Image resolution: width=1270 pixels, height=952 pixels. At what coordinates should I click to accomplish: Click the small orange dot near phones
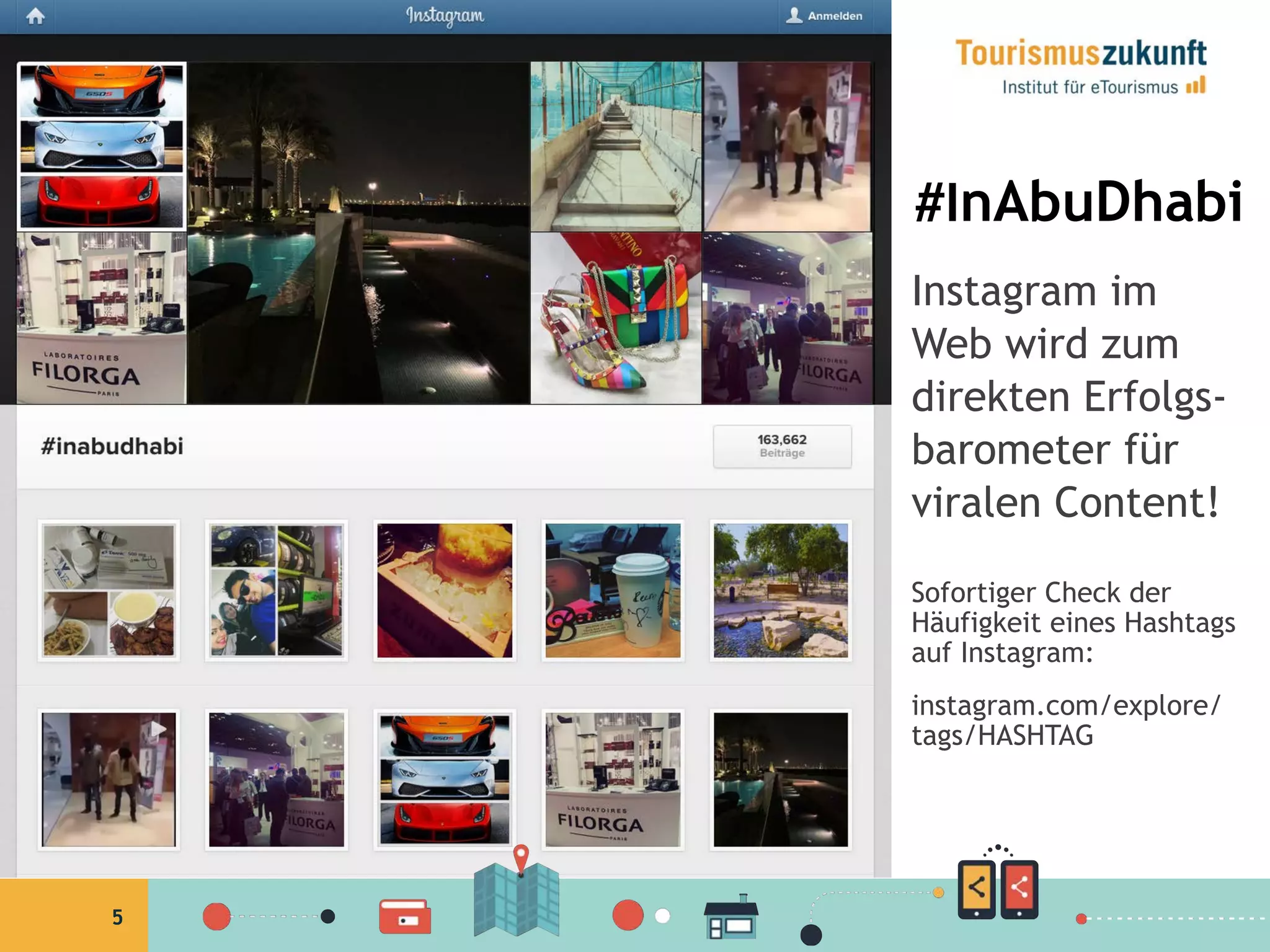point(938,892)
